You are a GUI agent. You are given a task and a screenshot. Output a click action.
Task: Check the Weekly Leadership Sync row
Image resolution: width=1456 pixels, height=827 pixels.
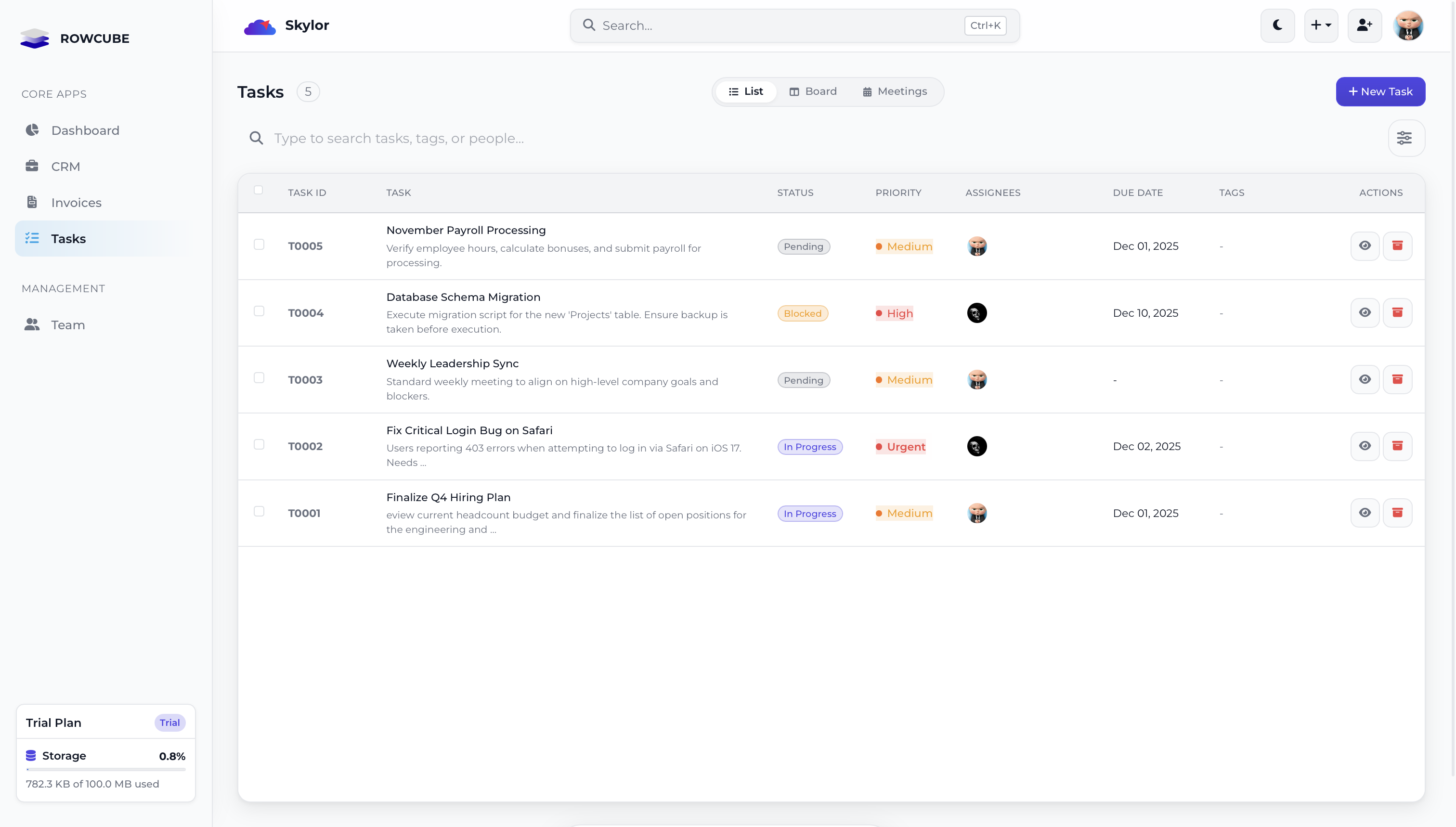click(x=259, y=378)
